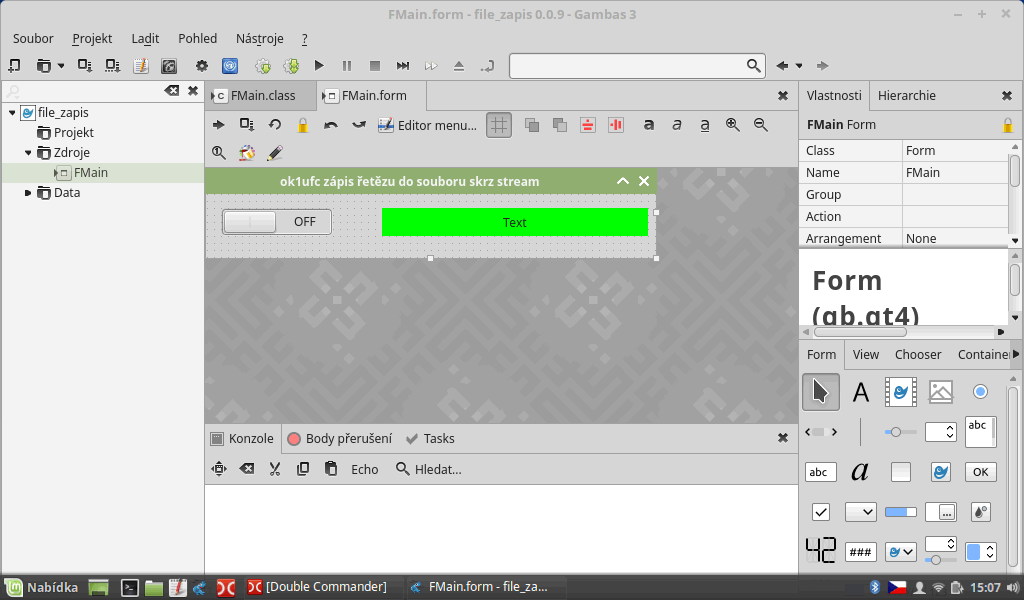Click the lock icon in the form toolbar
Viewport: 1024px width, 600px height.
[x=302, y=125]
